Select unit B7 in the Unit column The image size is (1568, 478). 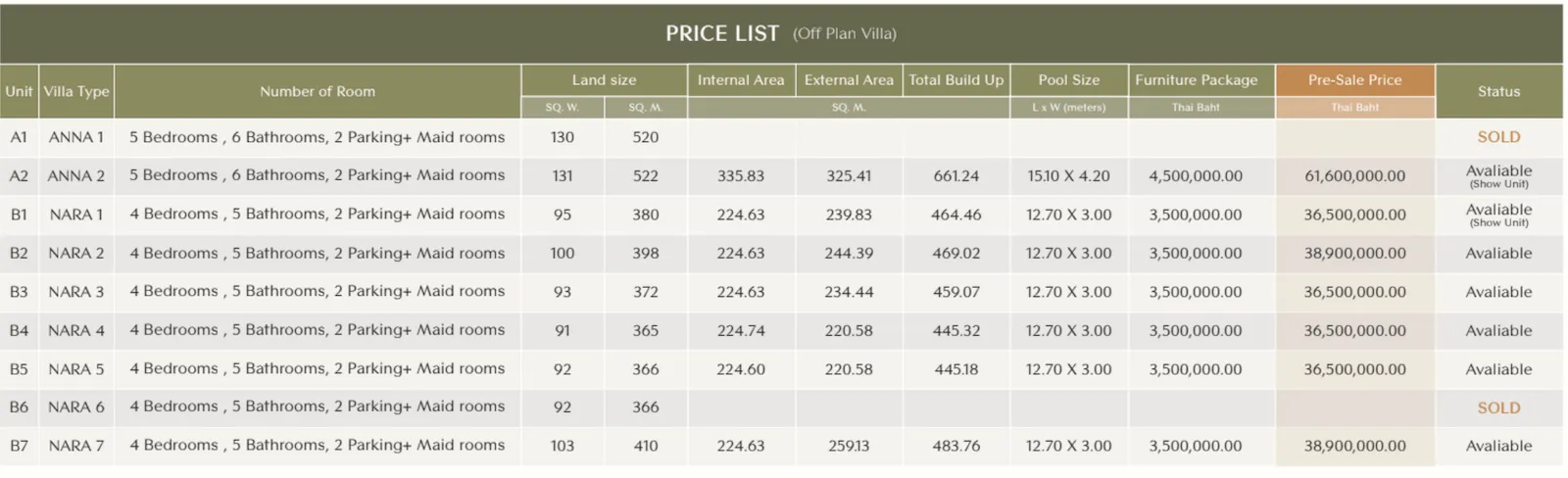click(19, 446)
